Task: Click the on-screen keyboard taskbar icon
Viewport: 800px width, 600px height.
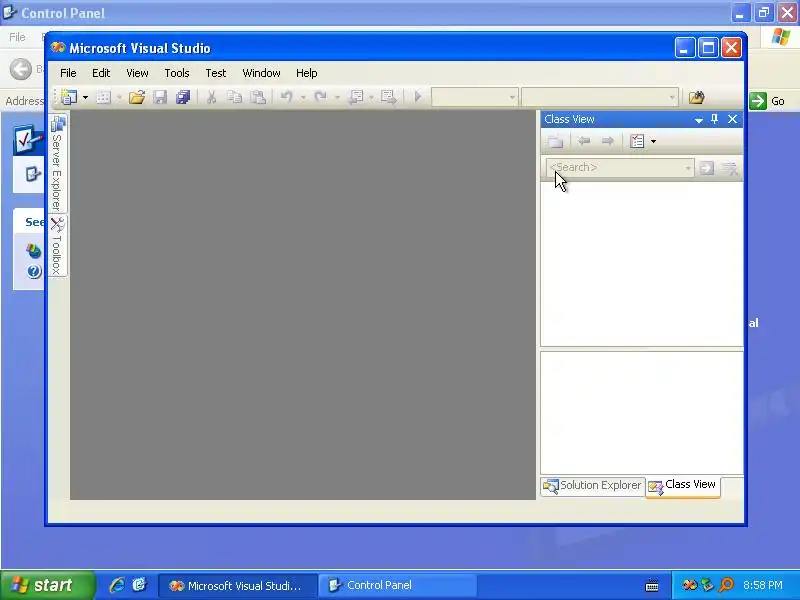Action: [x=652, y=585]
